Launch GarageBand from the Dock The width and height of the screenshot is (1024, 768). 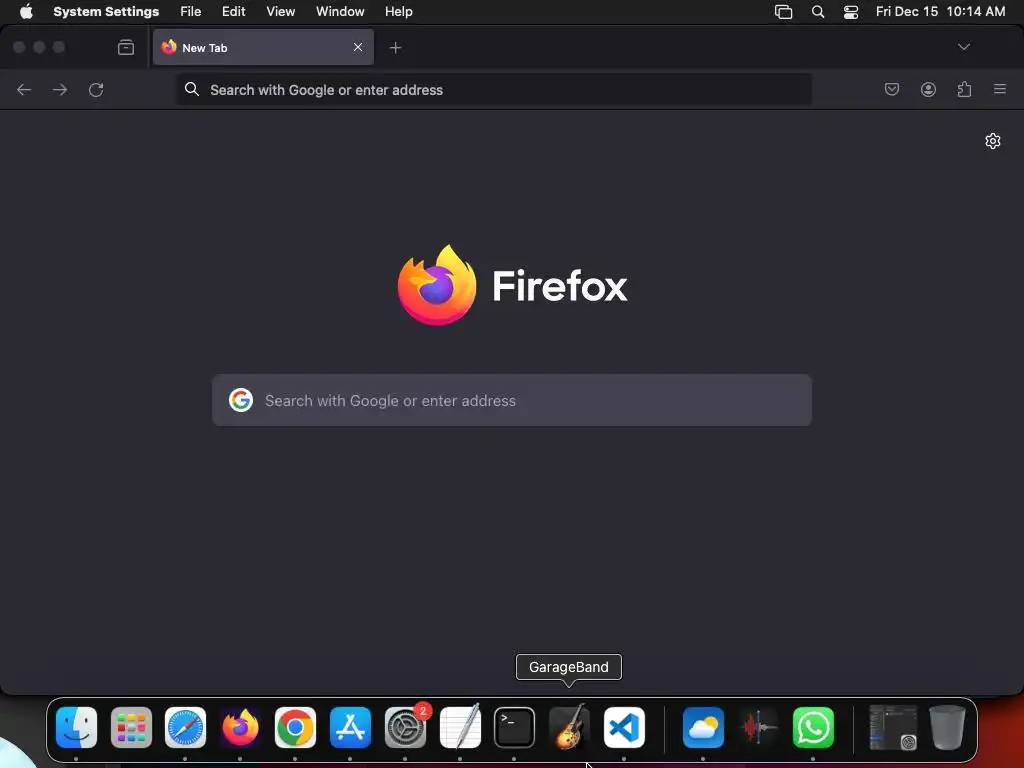(x=569, y=726)
